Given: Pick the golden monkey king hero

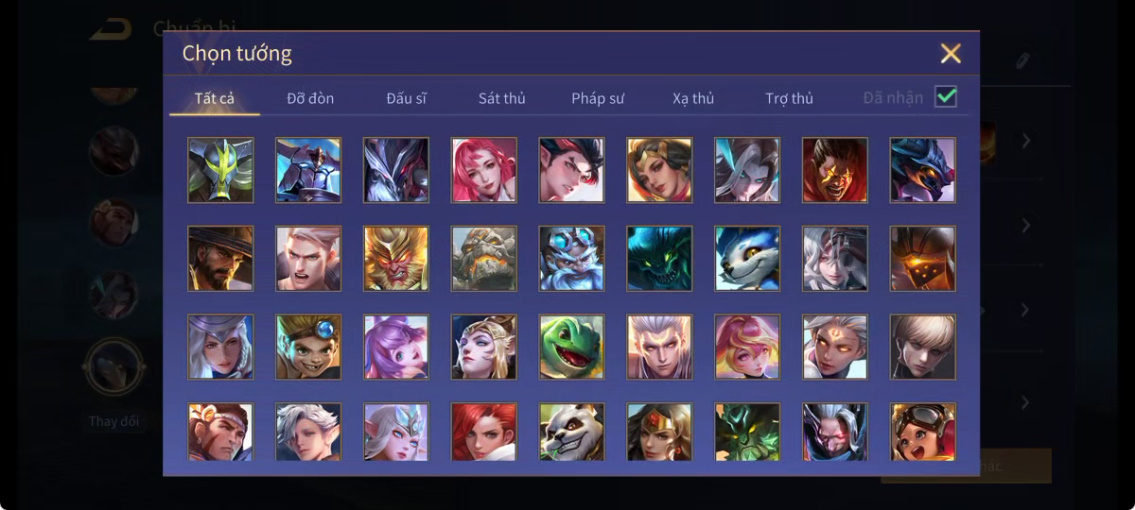Looking at the screenshot, I should (x=396, y=258).
